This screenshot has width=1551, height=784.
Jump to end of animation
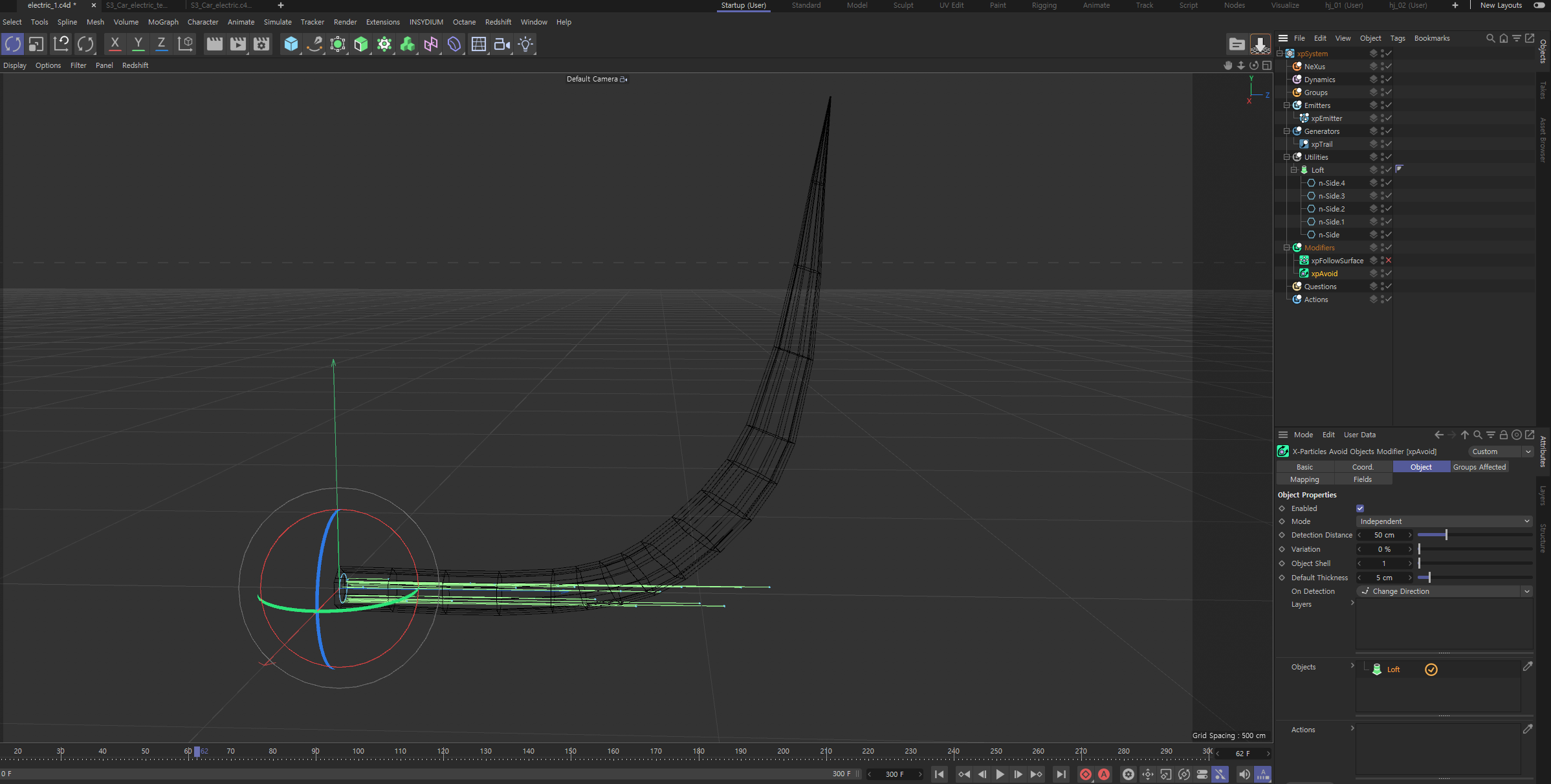click(1061, 774)
